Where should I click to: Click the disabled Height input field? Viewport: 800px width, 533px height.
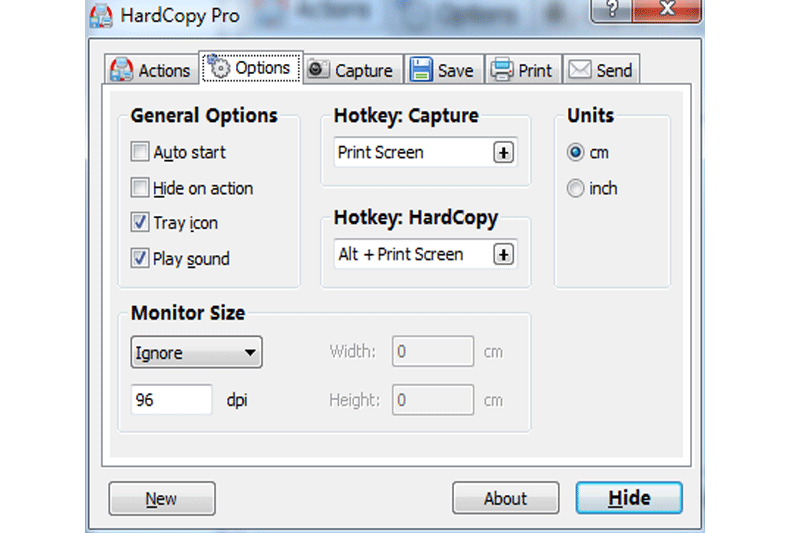click(433, 399)
